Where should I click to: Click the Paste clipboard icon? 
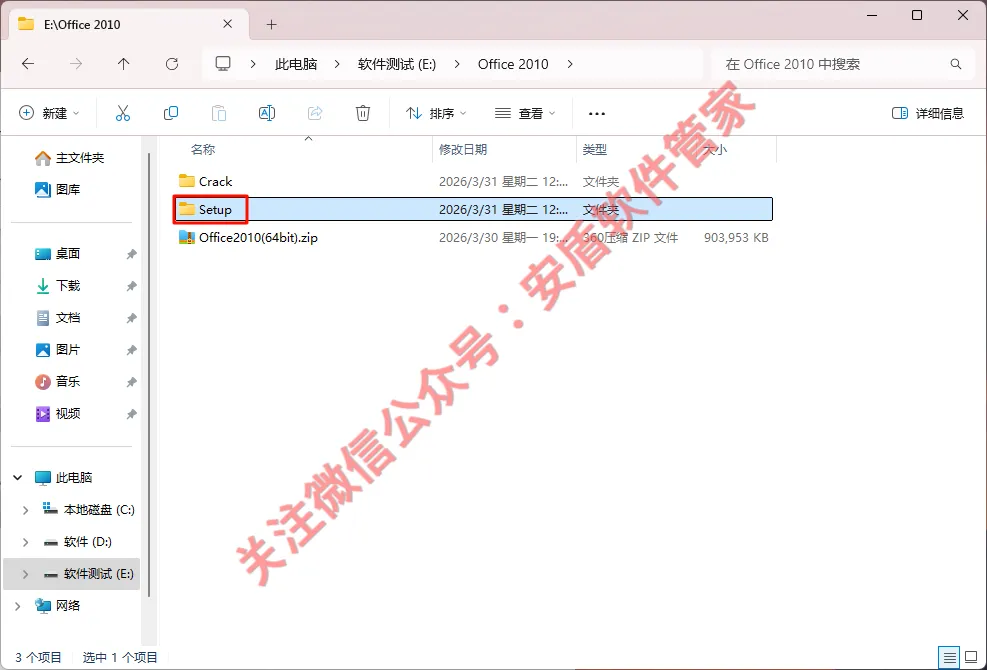(x=218, y=113)
